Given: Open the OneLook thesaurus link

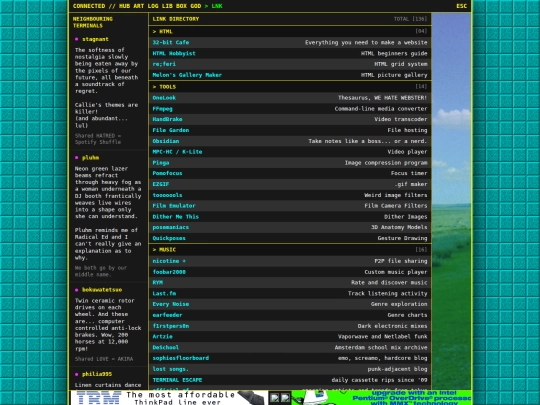Looking at the screenshot, I should click(164, 98).
